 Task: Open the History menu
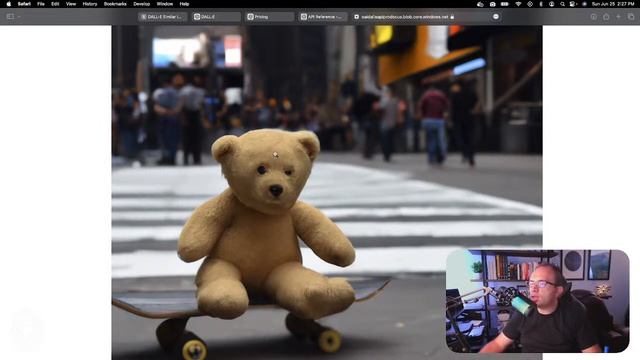pos(90,4)
